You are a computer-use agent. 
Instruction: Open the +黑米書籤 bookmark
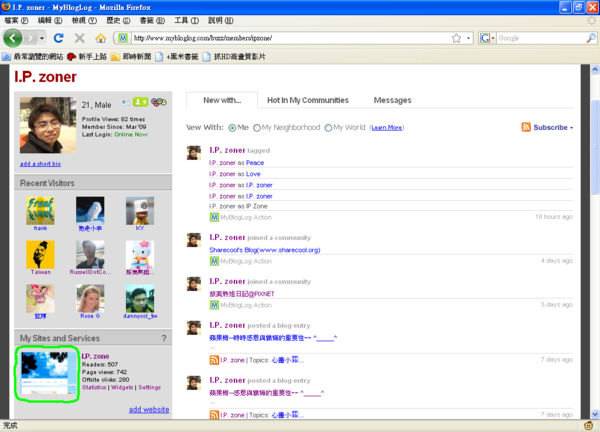click(177, 57)
